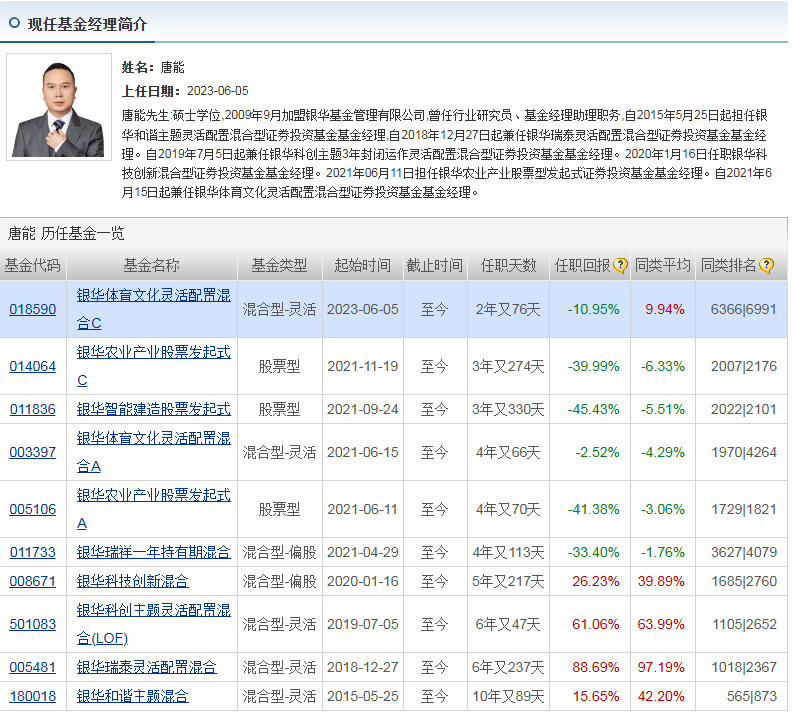Click the ranking value 565|873
This screenshot has height=718, width=792.
[x=752, y=697]
